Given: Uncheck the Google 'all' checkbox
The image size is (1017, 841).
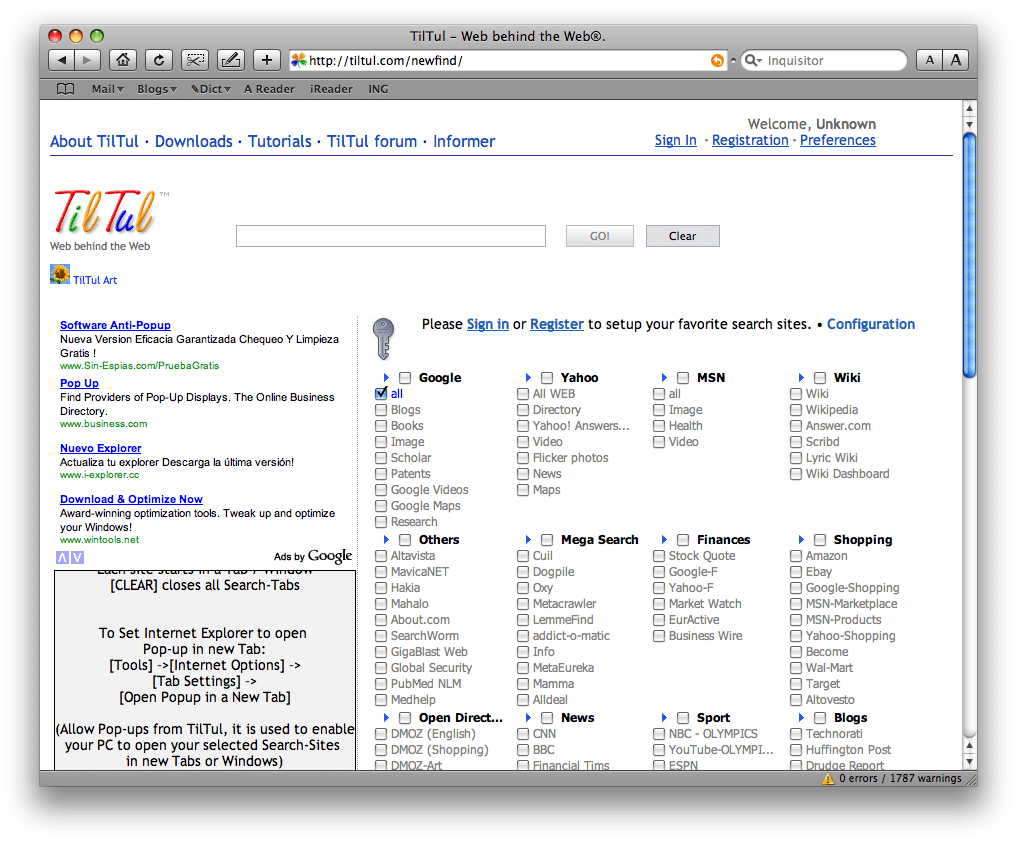Looking at the screenshot, I should click(x=381, y=393).
